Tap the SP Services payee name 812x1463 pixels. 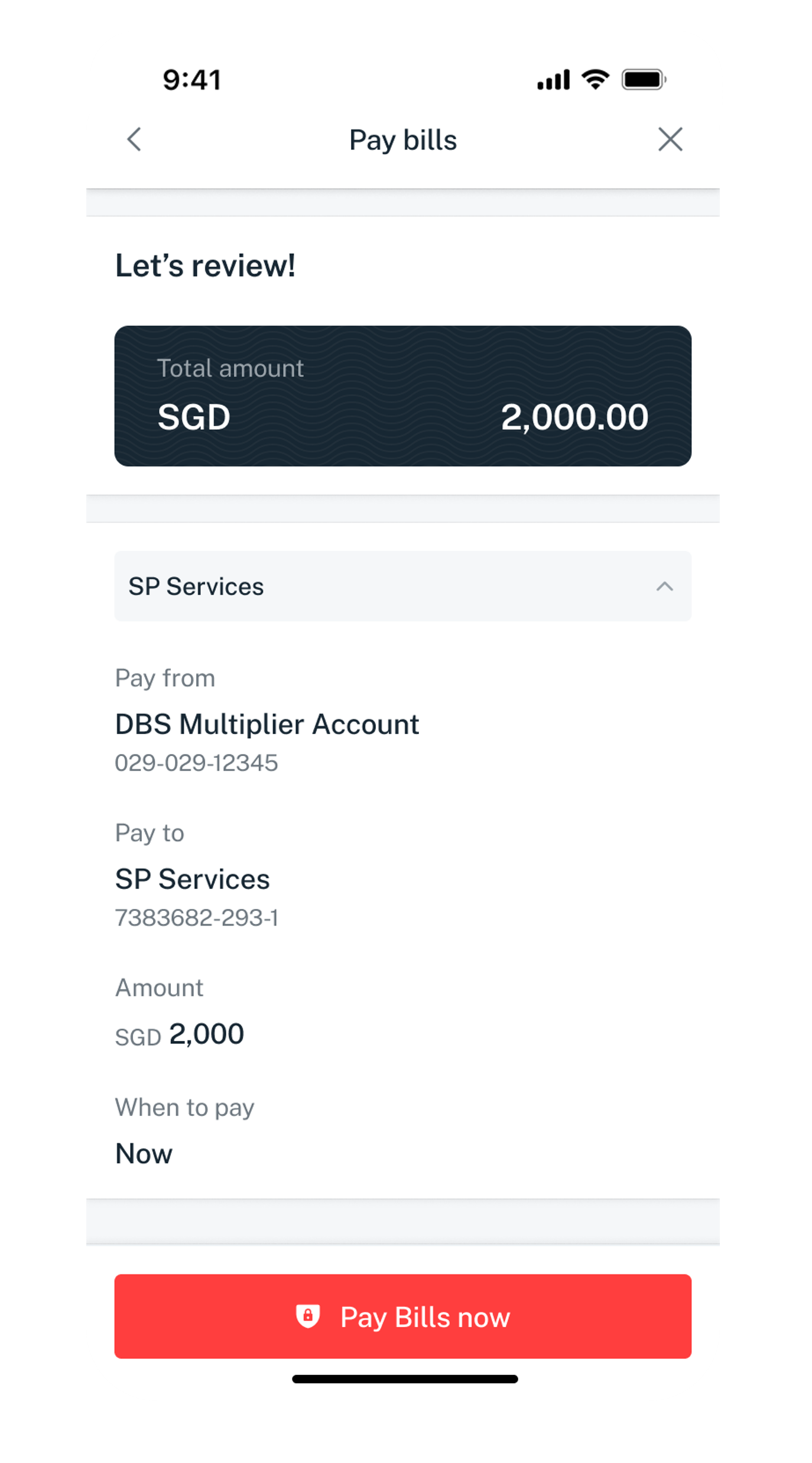tap(192, 879)
